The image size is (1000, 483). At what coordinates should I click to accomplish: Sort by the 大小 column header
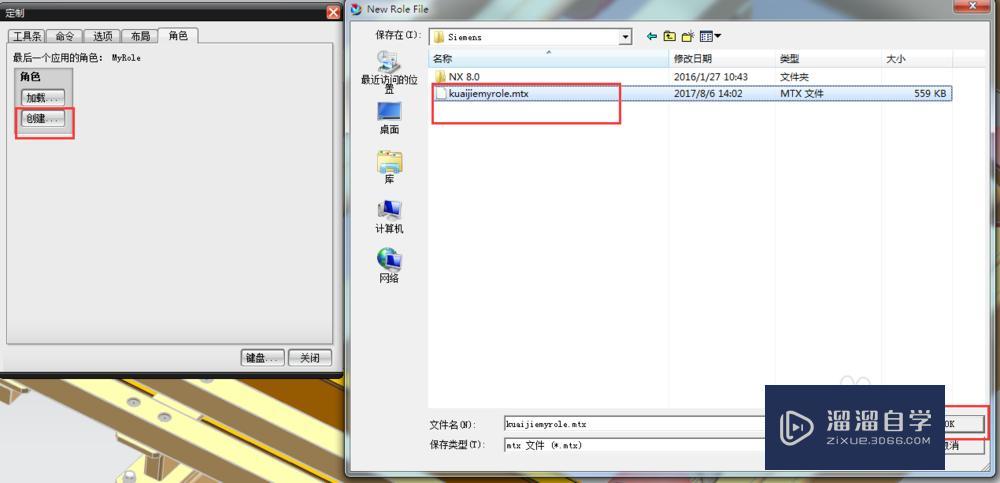pos(917,59)
